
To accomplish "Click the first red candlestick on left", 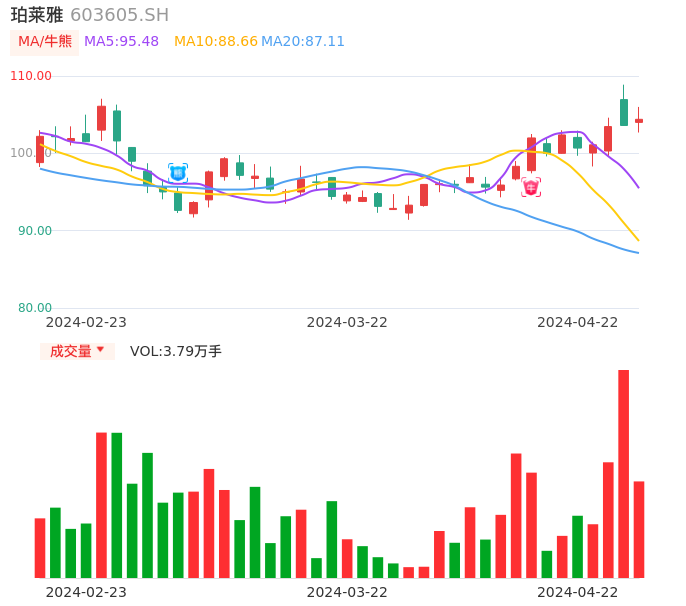I will pyautogui.click(x=40, y=149).
